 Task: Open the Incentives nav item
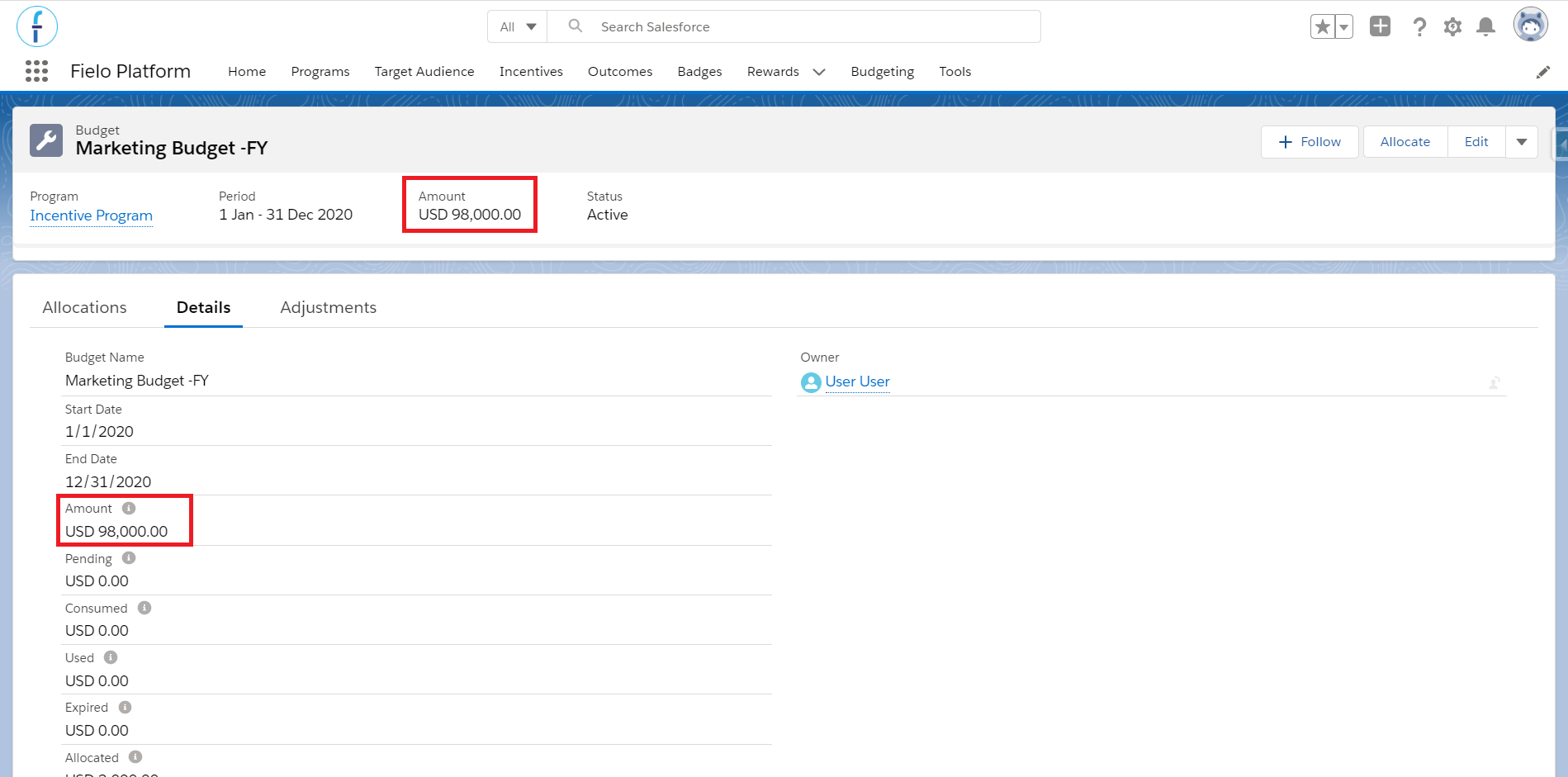tap(531, 72)
